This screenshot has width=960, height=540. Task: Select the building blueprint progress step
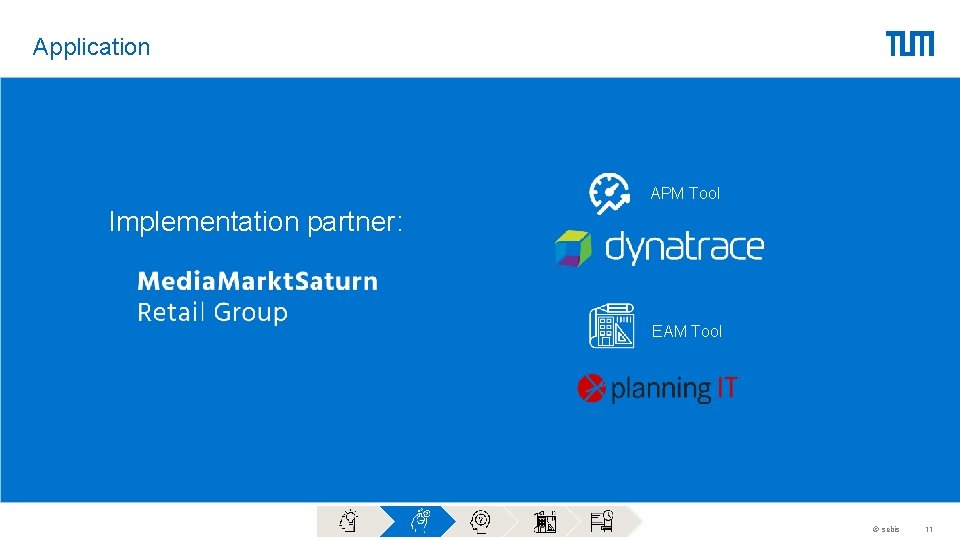point(544,522)
